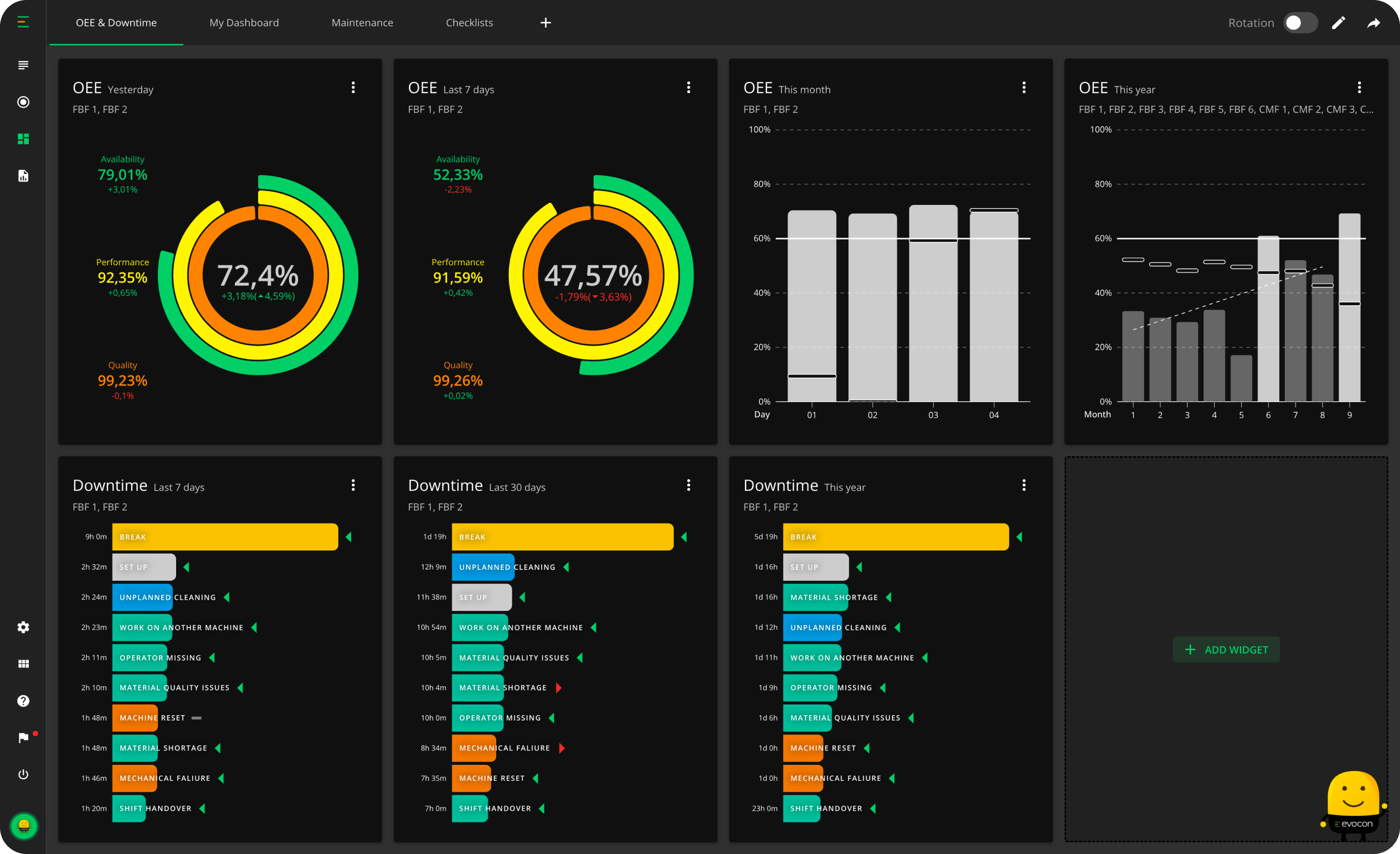Click WORK ON ANOTHER MACHINE in Last 30 days
The image size is (1400, 854).
point(480,627)
